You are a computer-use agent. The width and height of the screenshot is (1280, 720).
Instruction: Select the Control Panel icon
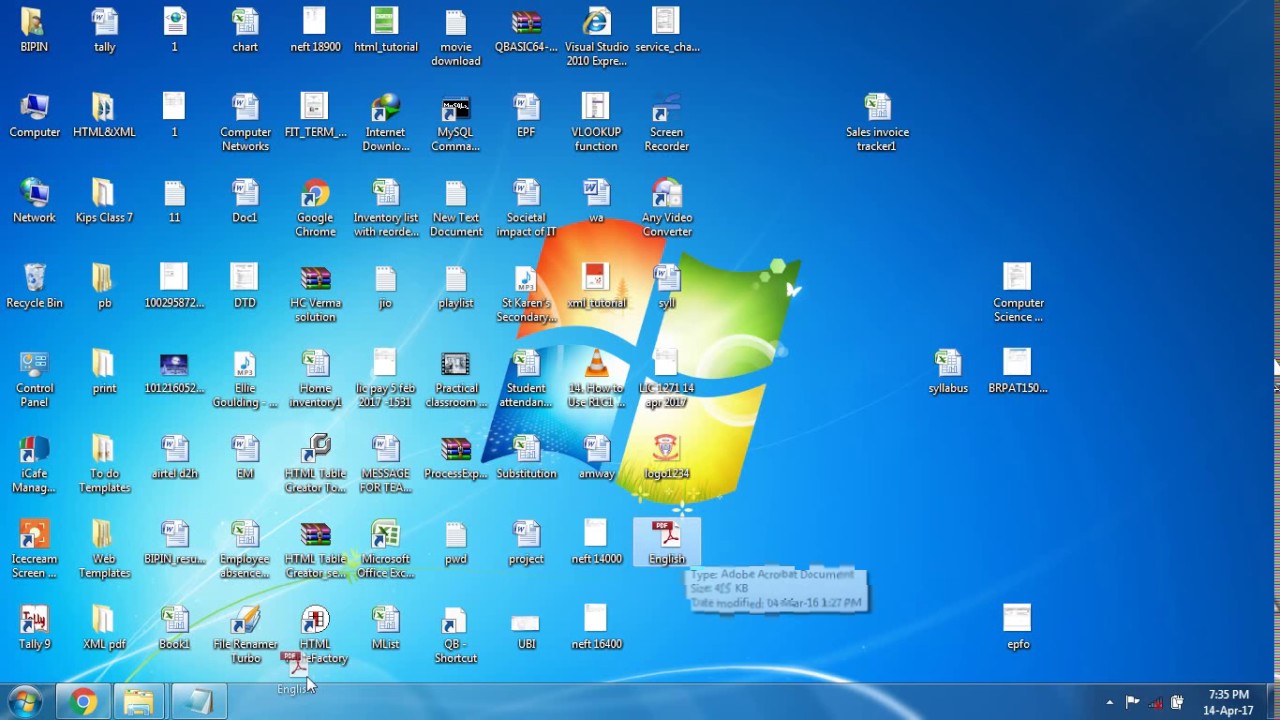pyautogui.click(x=34, y=363)
